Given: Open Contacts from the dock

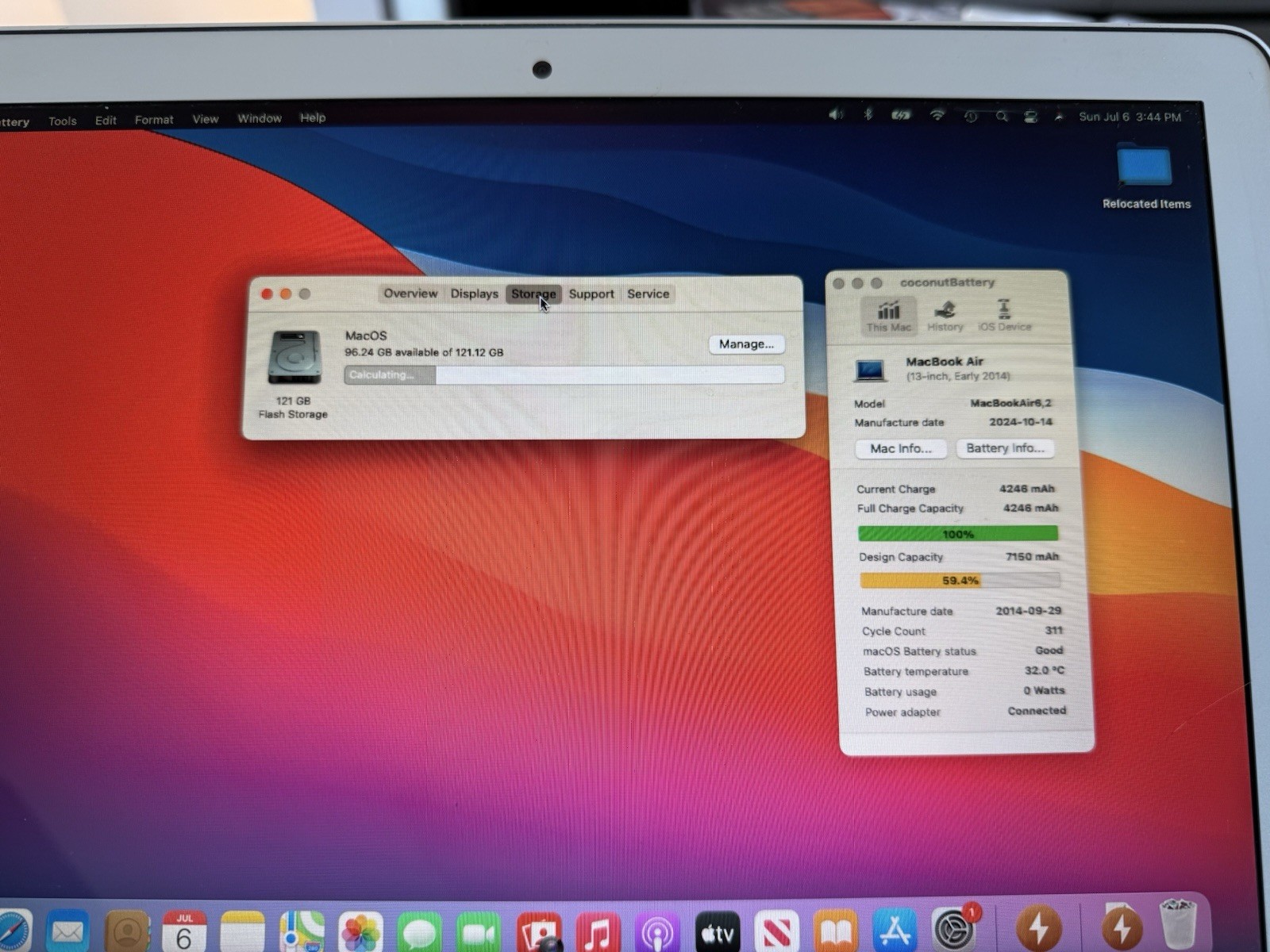Looking at the screenshot, I should tap(127, 931).
